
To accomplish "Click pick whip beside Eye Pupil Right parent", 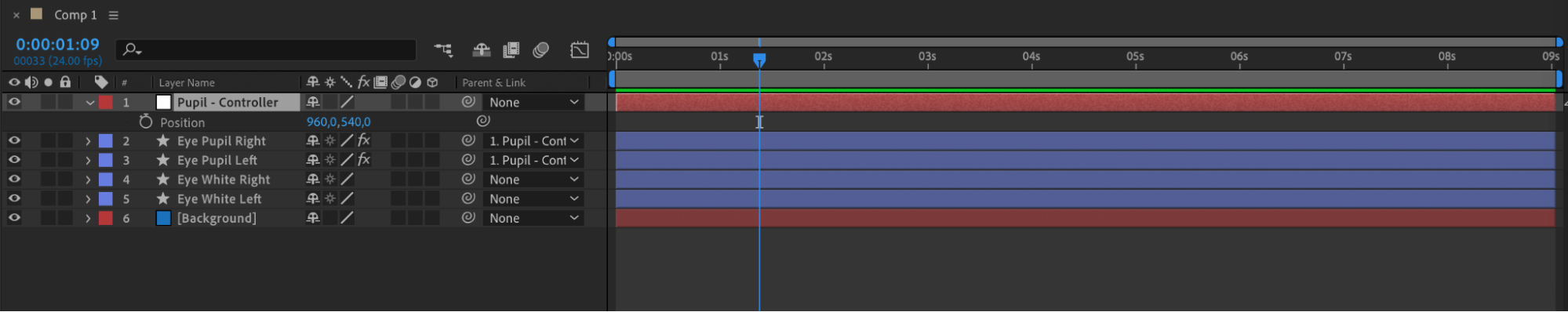I will pos(468,140).
